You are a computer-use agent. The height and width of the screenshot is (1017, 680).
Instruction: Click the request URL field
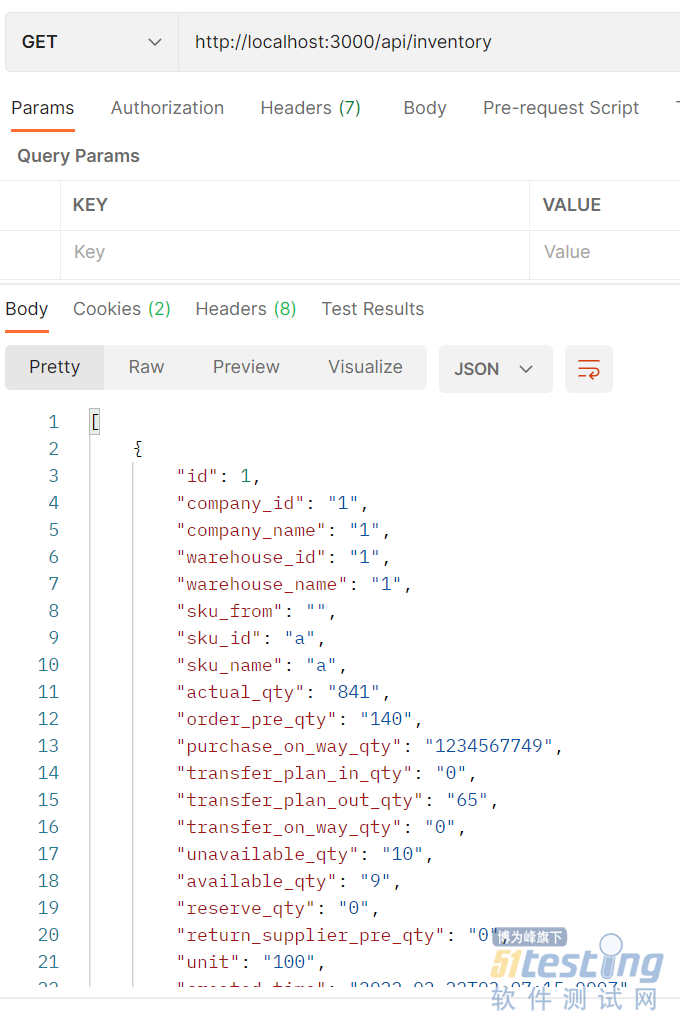[430, 42]
